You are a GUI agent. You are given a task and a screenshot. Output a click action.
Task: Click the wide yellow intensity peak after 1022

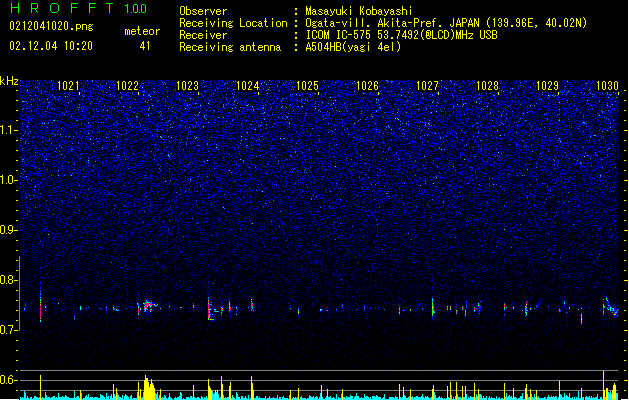pyautogui.click(x=149, y=388)
